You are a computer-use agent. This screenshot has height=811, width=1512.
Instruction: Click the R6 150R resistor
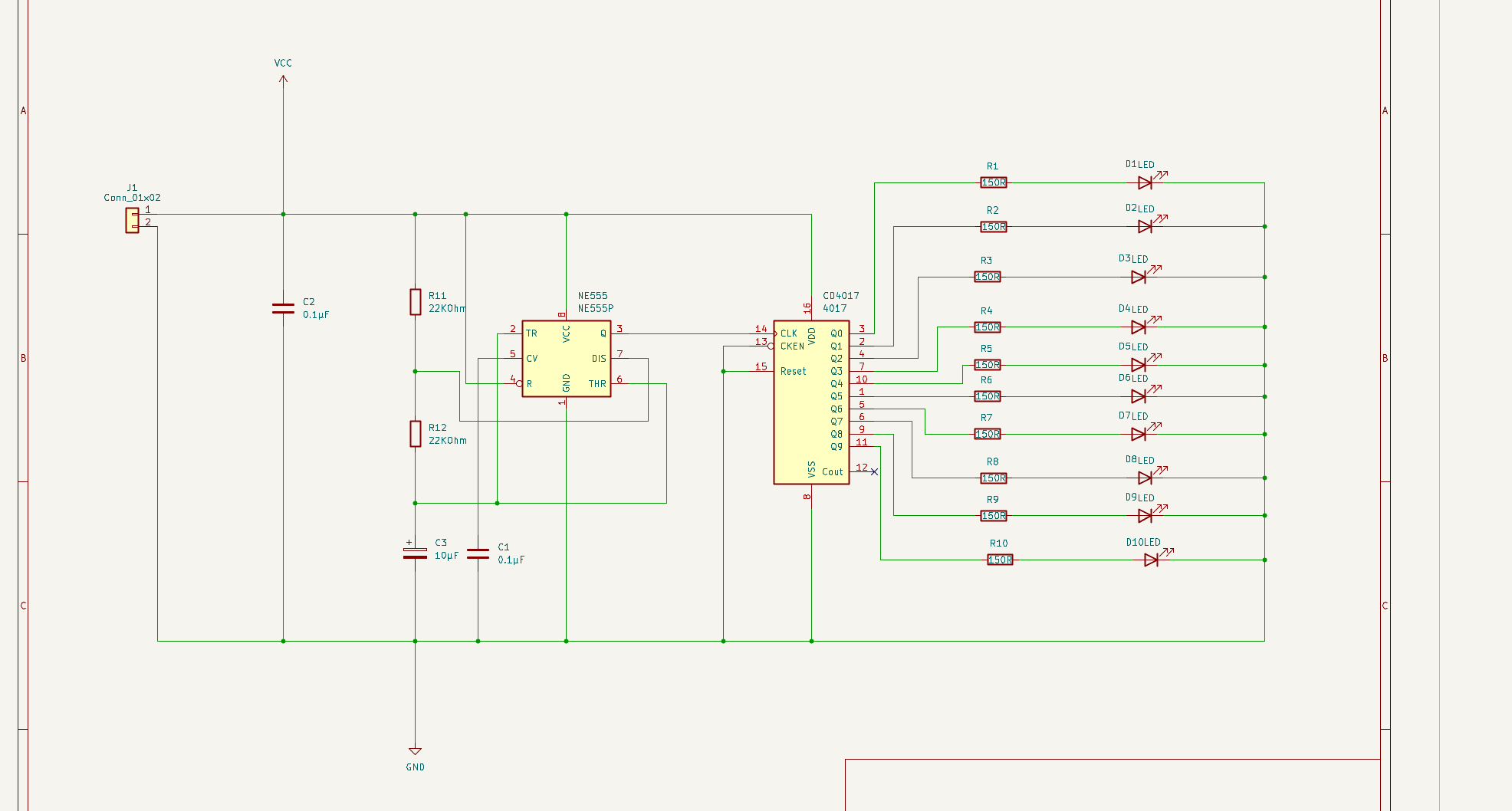pyautogui.click(x=988, y=396)
